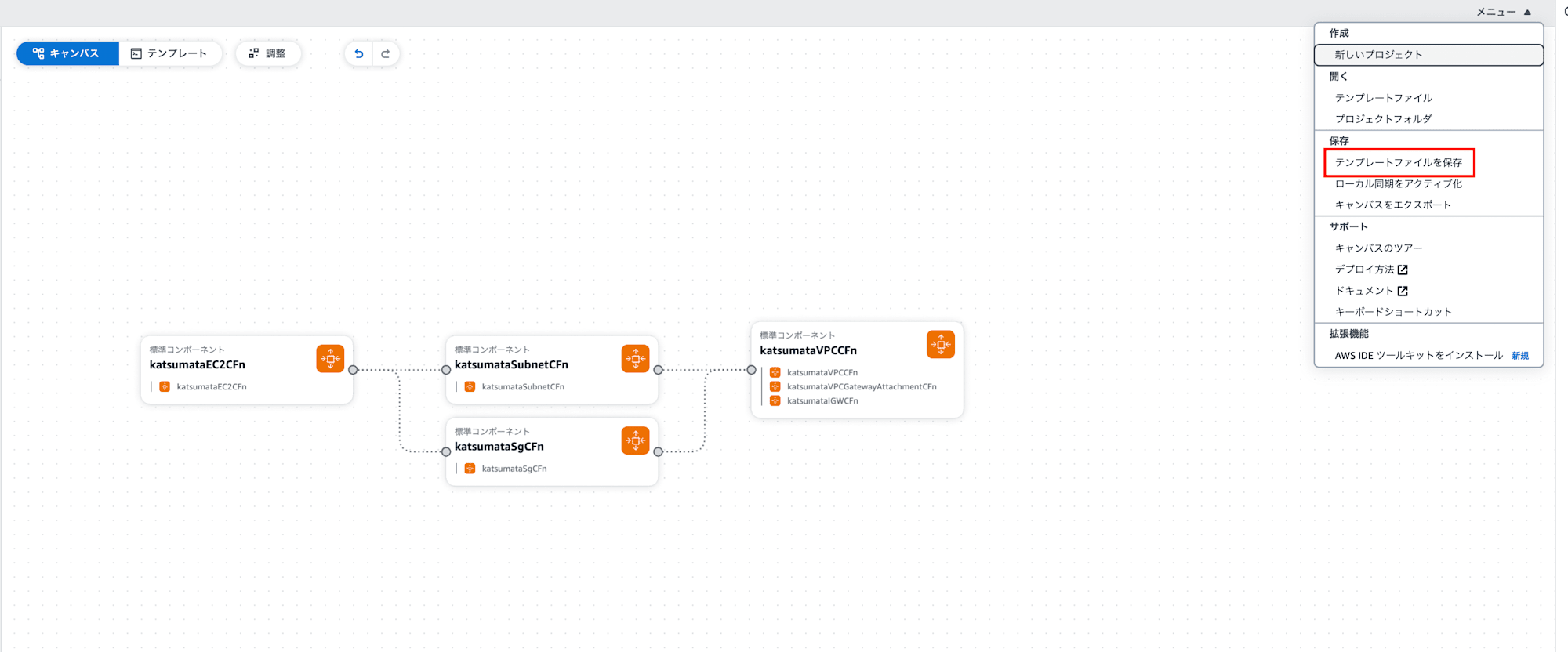Click the left connector port of katsumataSgCFn
This screenshot has width=1568, height=652.
click(446, 451)
